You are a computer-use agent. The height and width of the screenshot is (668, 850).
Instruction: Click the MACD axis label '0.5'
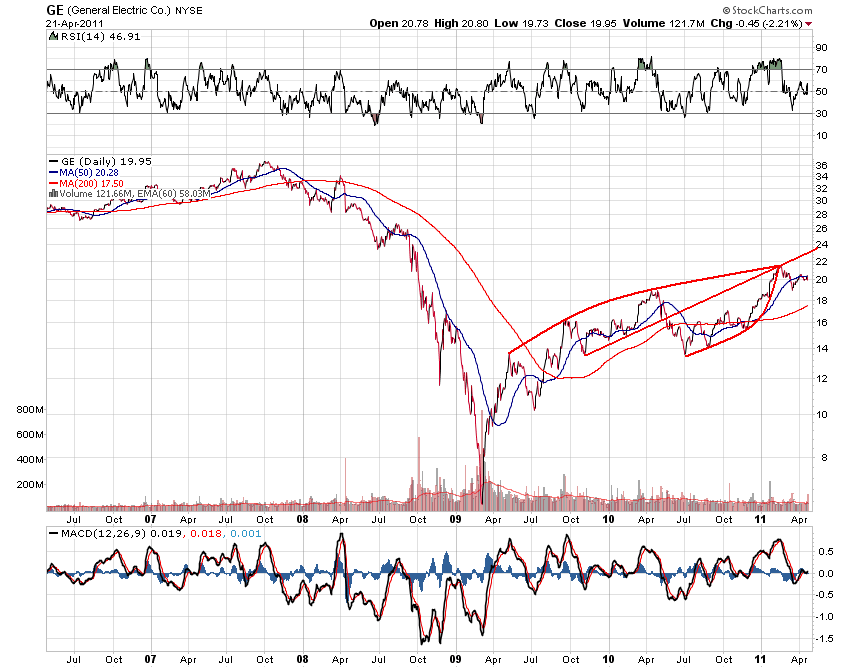(826, 551)
